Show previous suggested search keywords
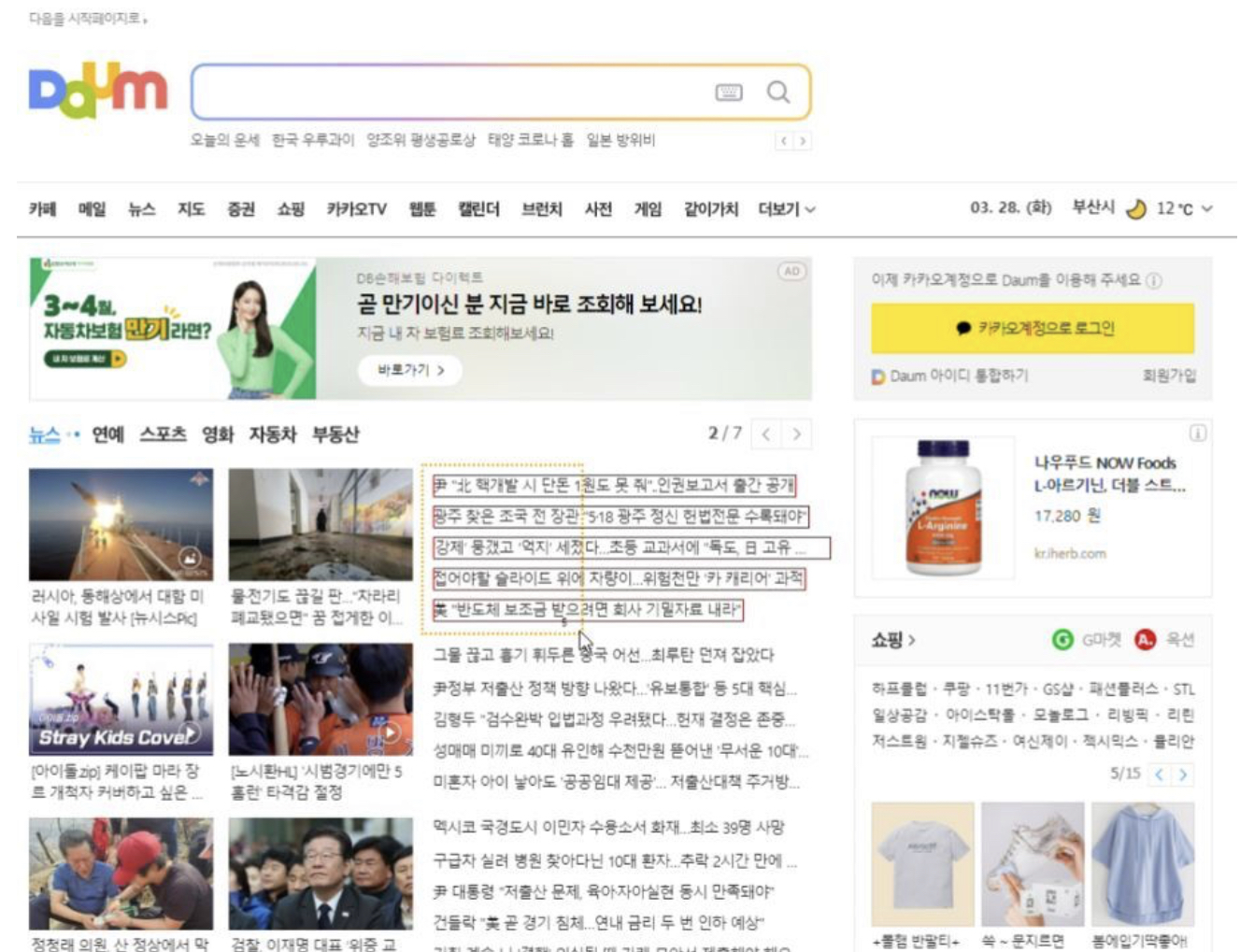The width and height of the screenshot is (1240, 952). point(784,141)
